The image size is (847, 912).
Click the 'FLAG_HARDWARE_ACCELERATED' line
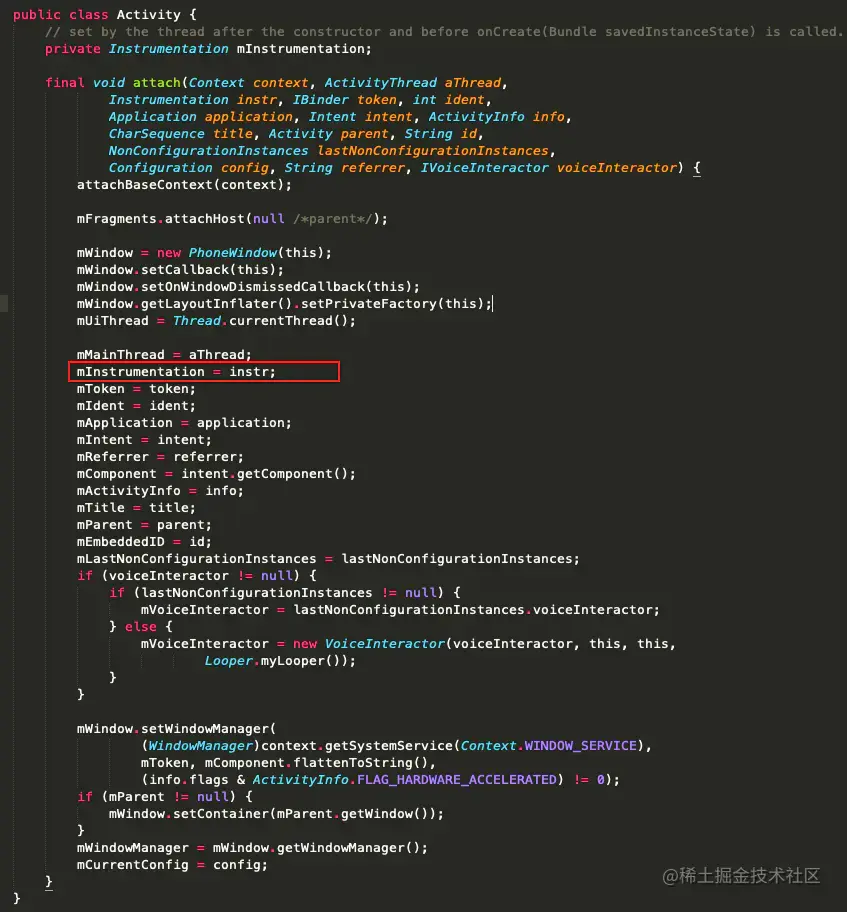coord(380,780)
